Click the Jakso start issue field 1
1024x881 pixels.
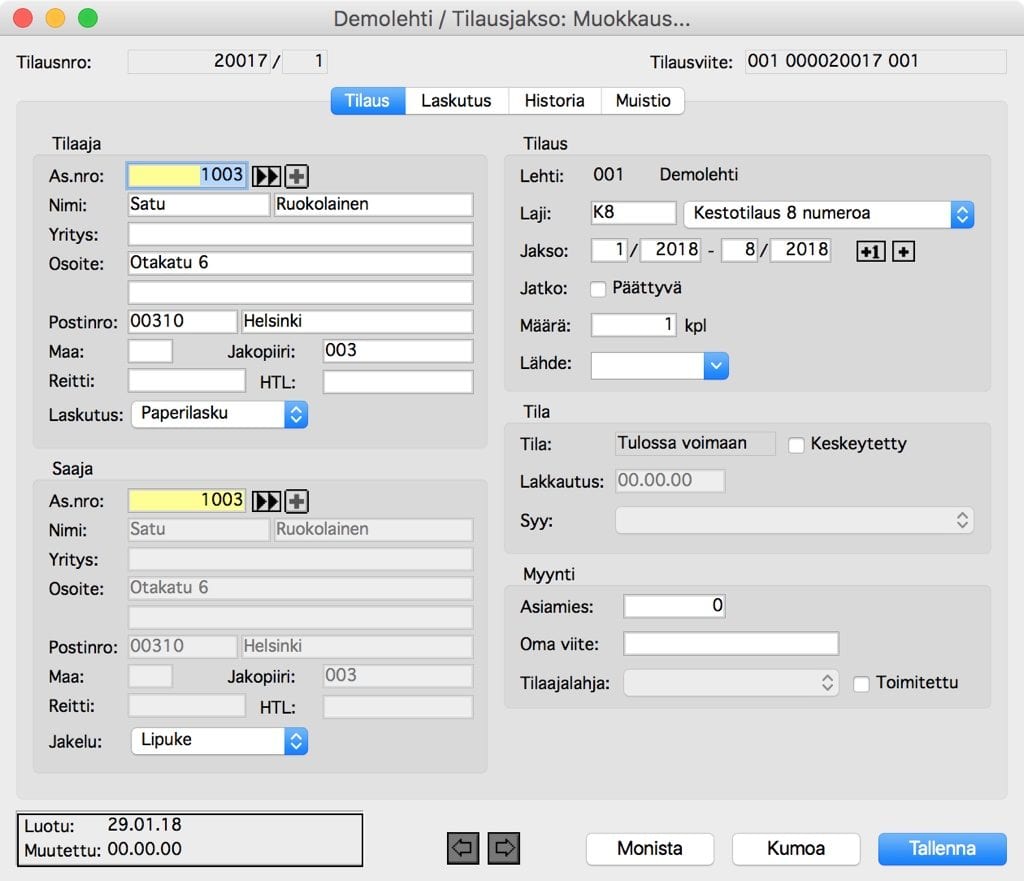click(609, 250)
